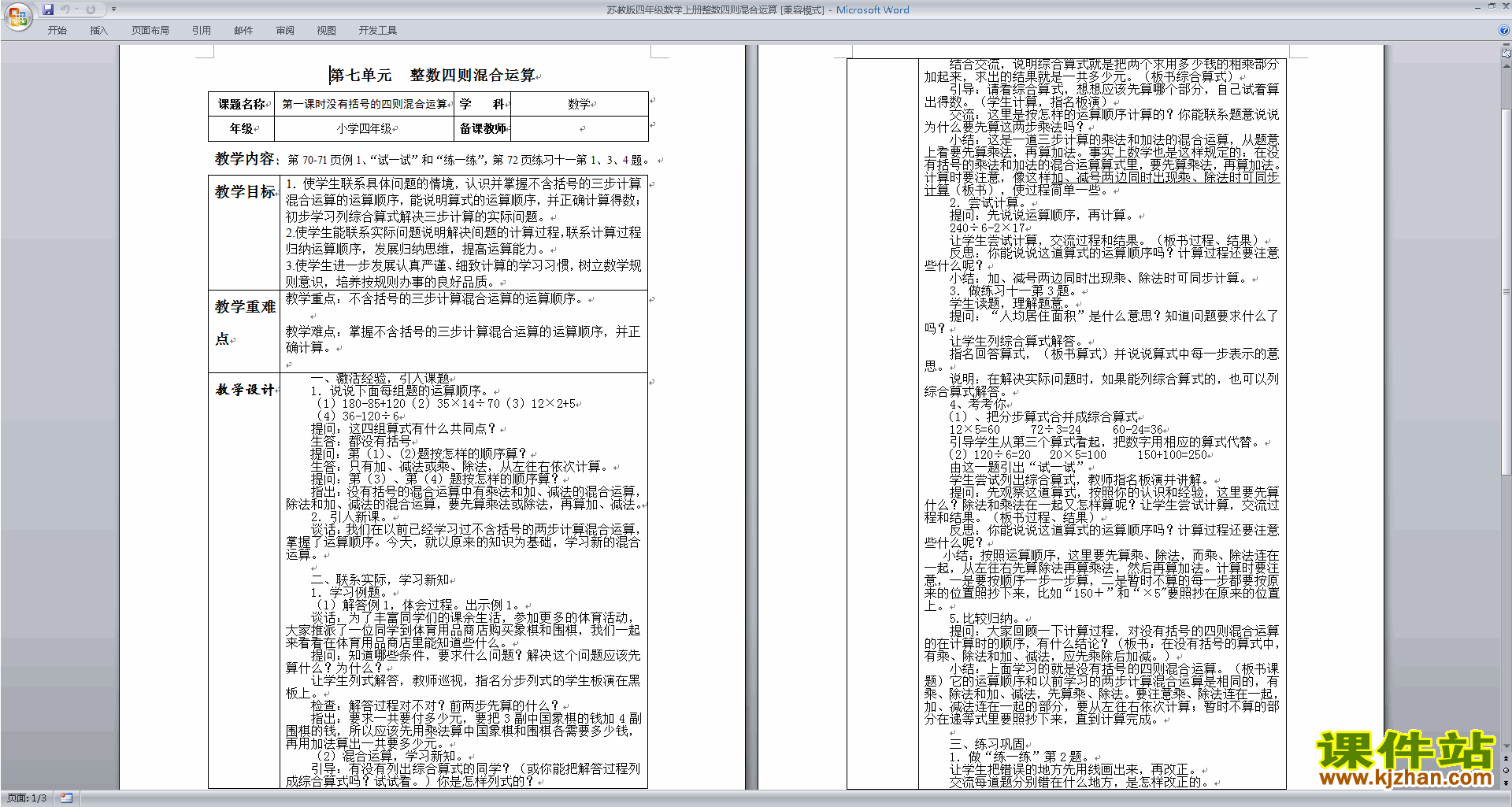Restore down the Word window
The width and height of the screenshot is (1512, 807).
tap(1492, 6)
